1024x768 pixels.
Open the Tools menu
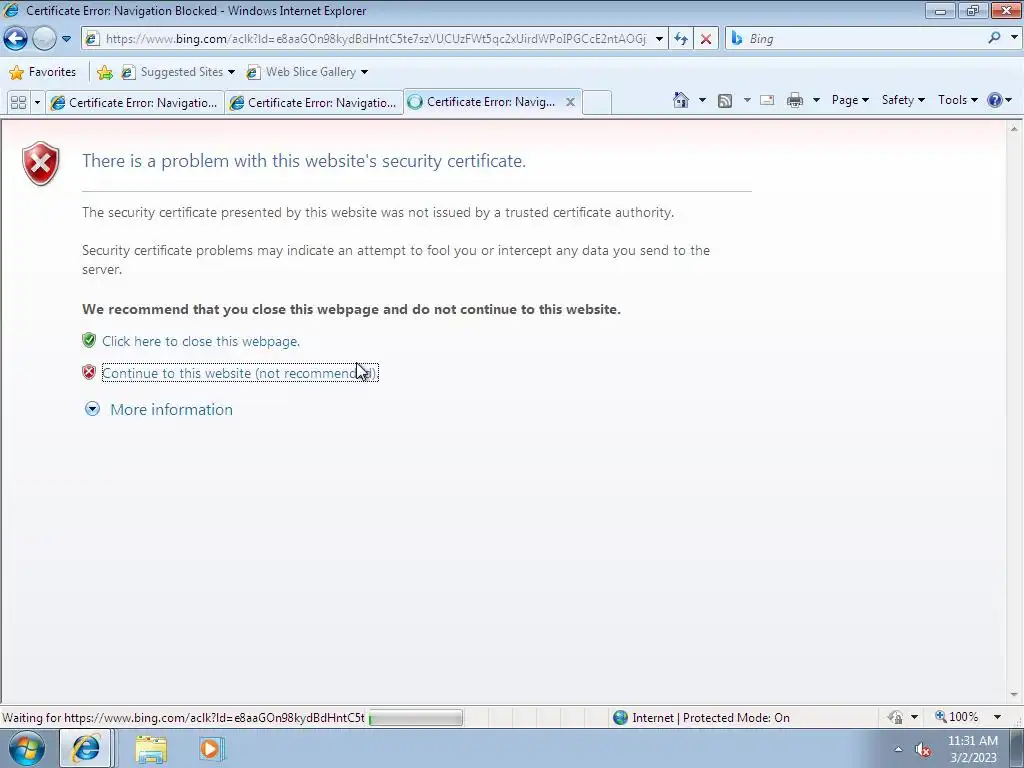click(957, 100)
